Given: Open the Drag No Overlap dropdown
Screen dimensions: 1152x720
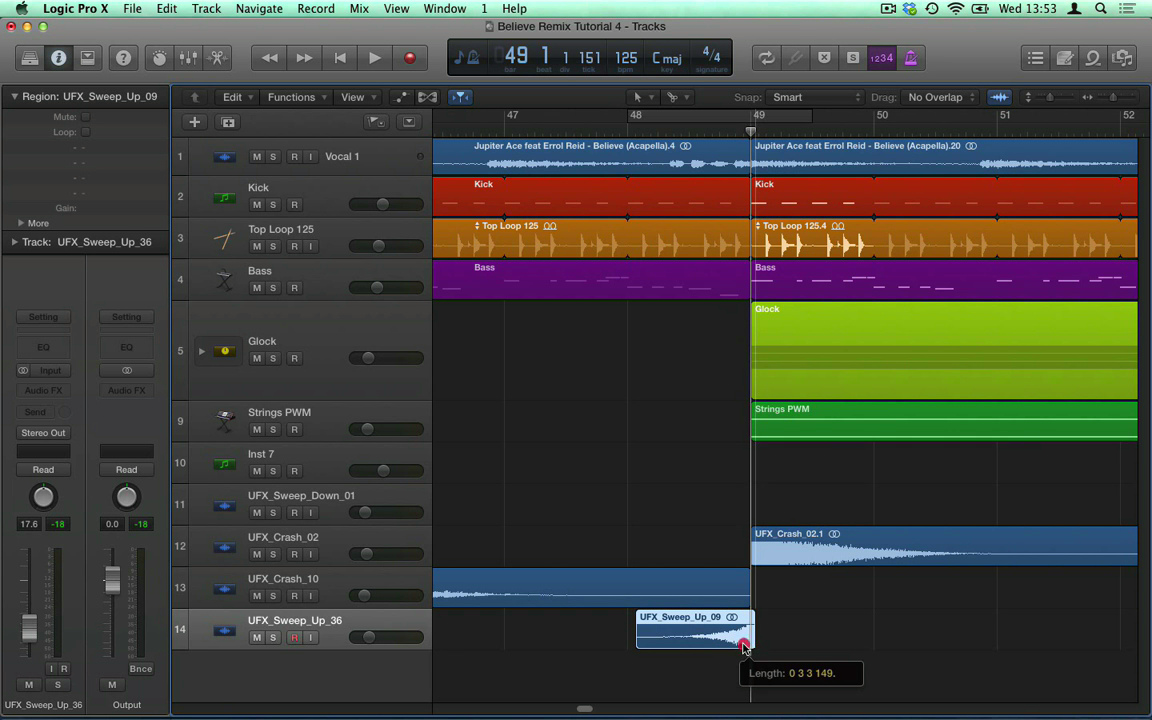Looking at the screenshot, I should [x=940, y=97].
